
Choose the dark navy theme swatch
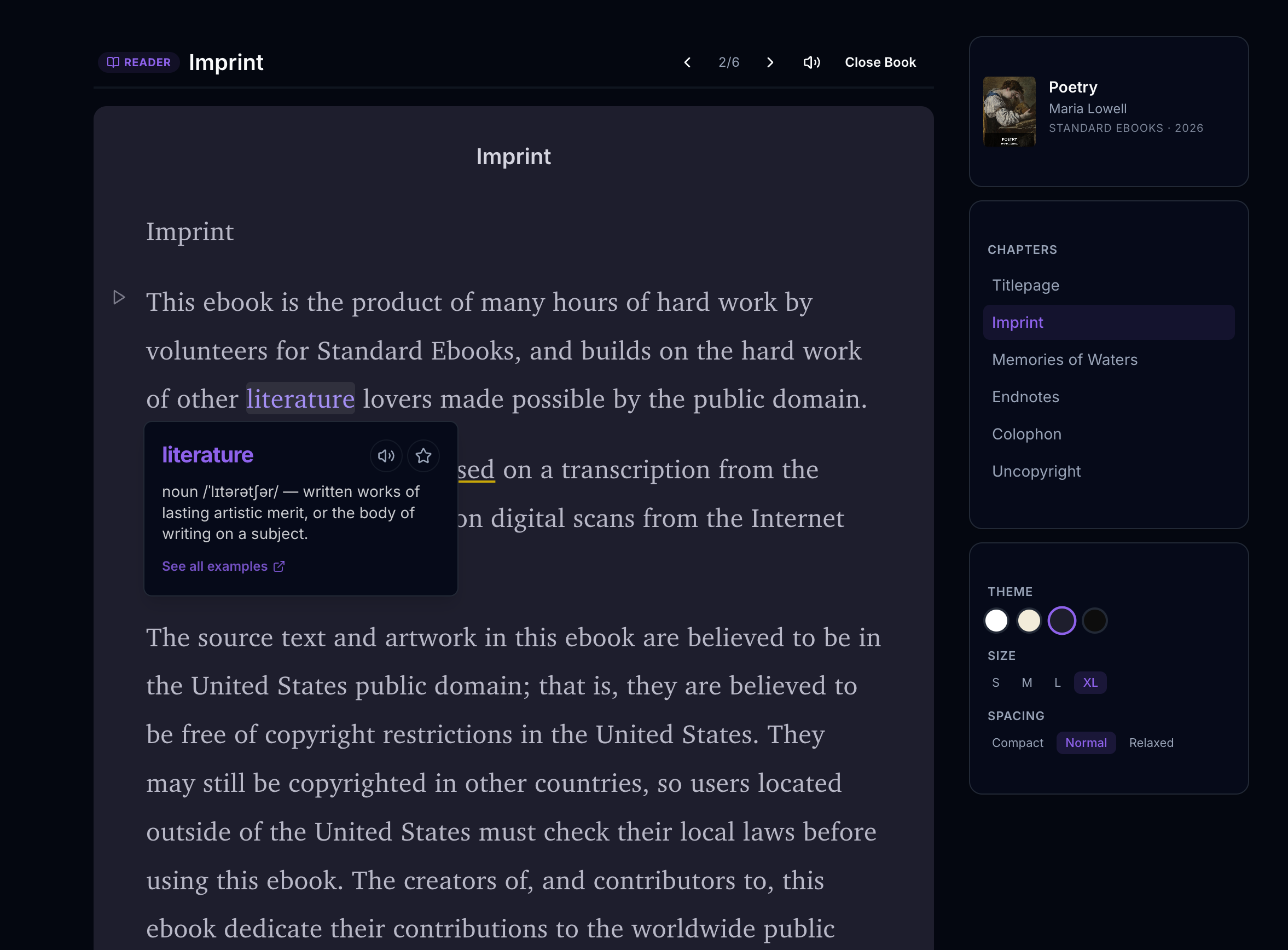click(1061, 621)
